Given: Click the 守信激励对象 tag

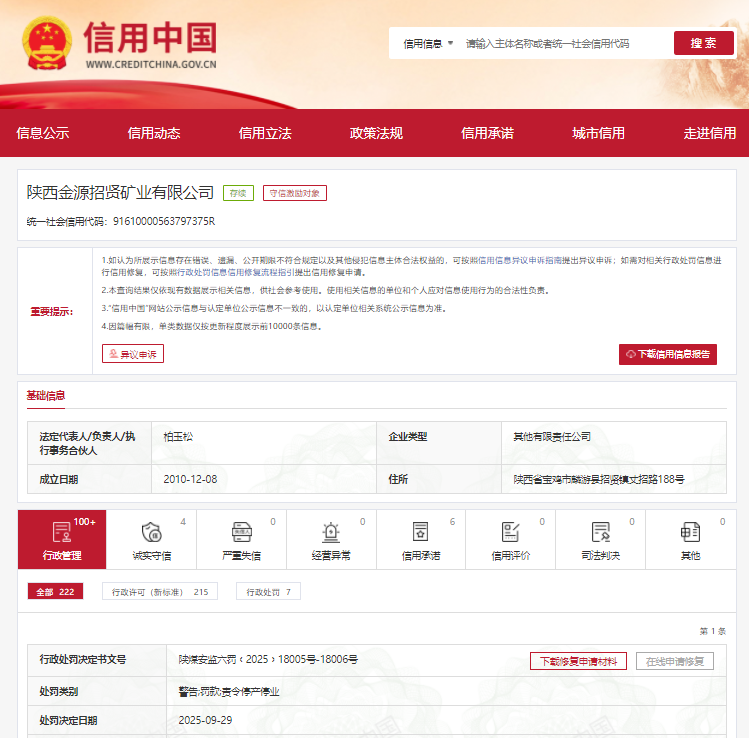Looking at the screenshot, I should tap(295, 193).
